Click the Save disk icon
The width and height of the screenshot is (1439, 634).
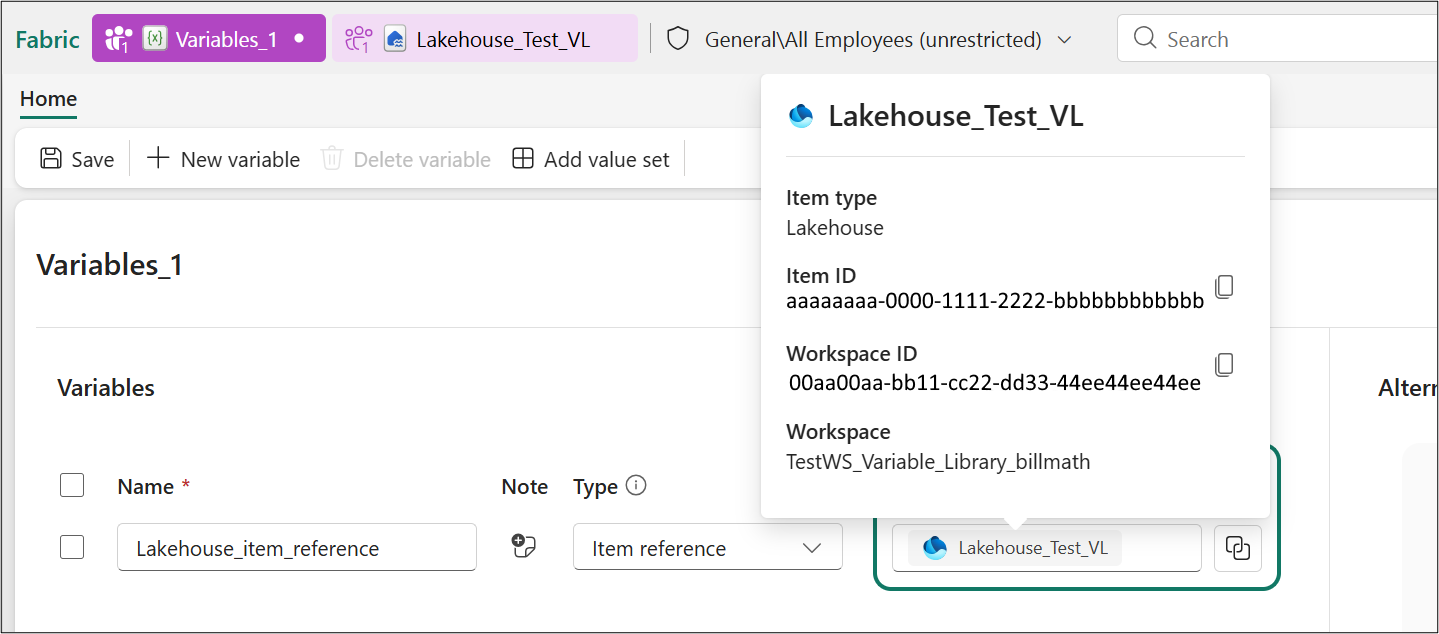tap(50, 159)
